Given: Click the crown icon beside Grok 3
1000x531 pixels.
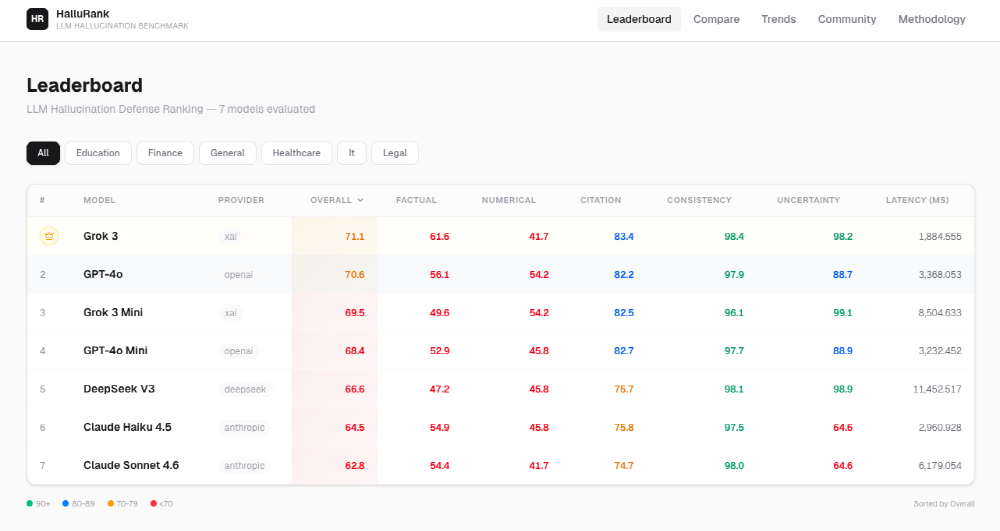Looking at the screenshot, I should [x=48, y=236].
